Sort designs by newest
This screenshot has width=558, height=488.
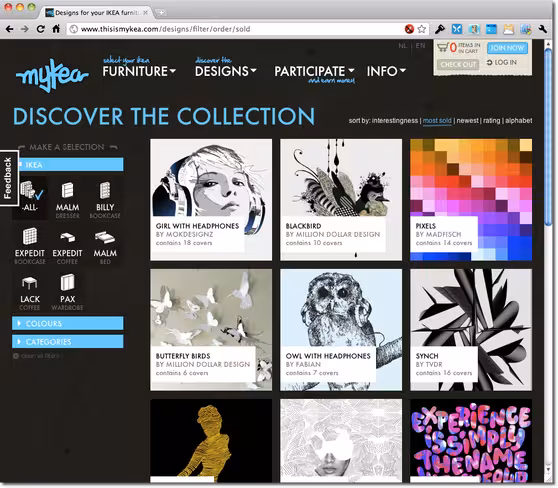coord(467,121)
